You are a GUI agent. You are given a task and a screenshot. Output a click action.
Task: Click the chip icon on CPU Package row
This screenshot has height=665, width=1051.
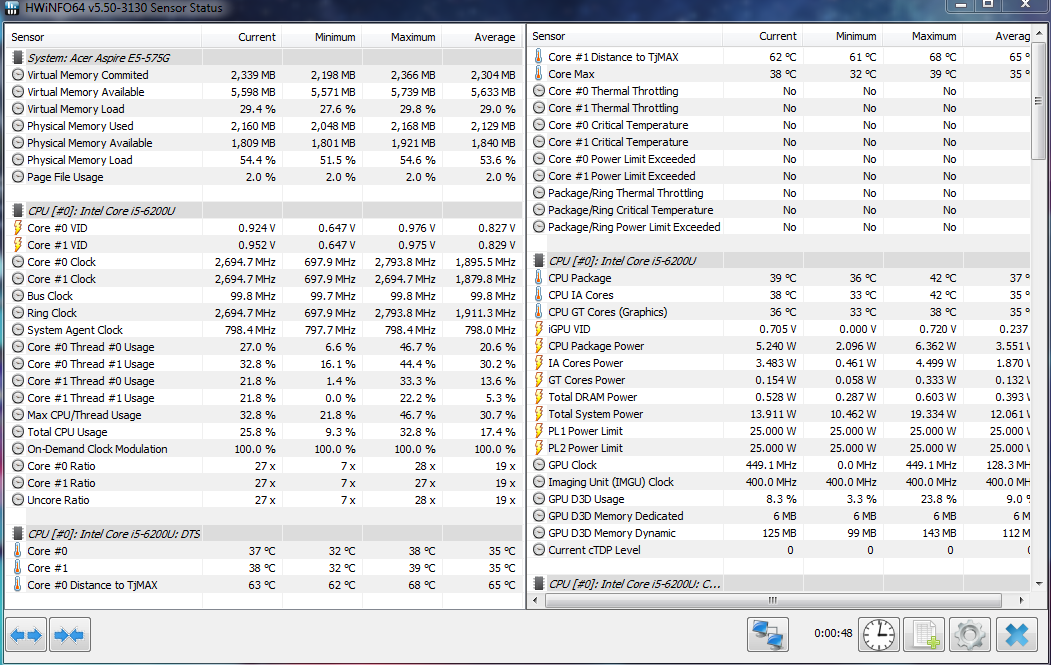pyautogui.click(x=538, y=278)
